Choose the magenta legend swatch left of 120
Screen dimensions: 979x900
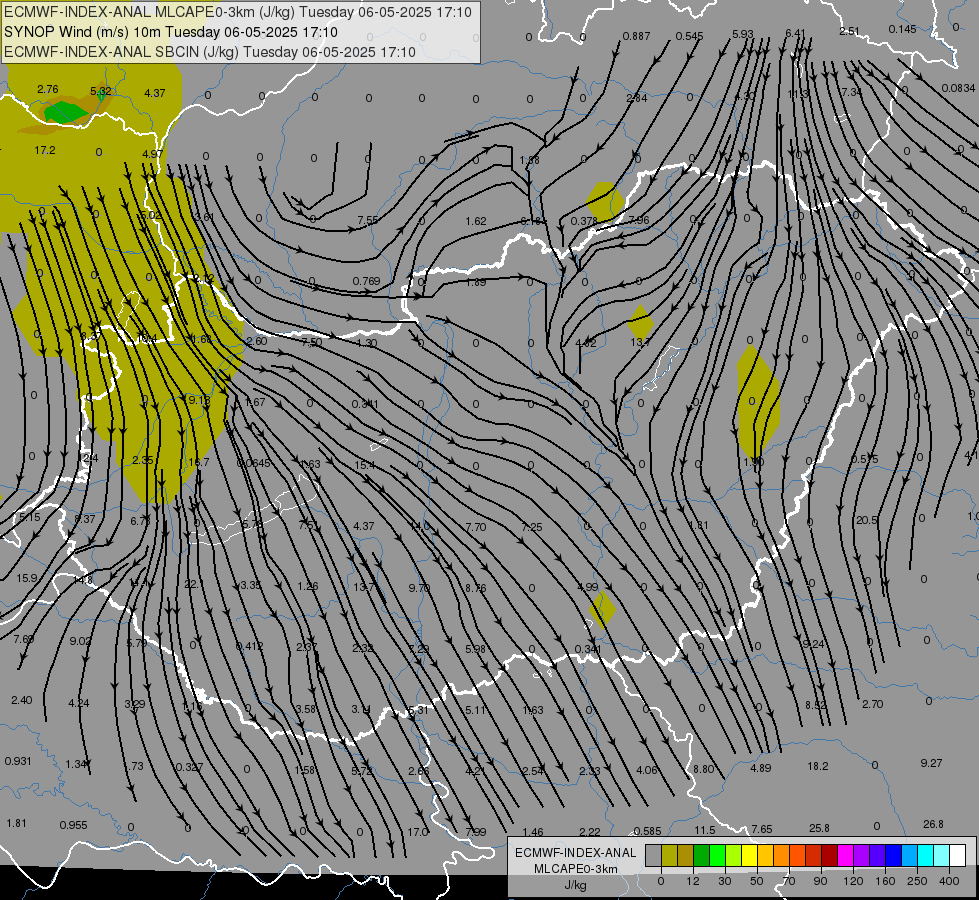click(845, 856)
